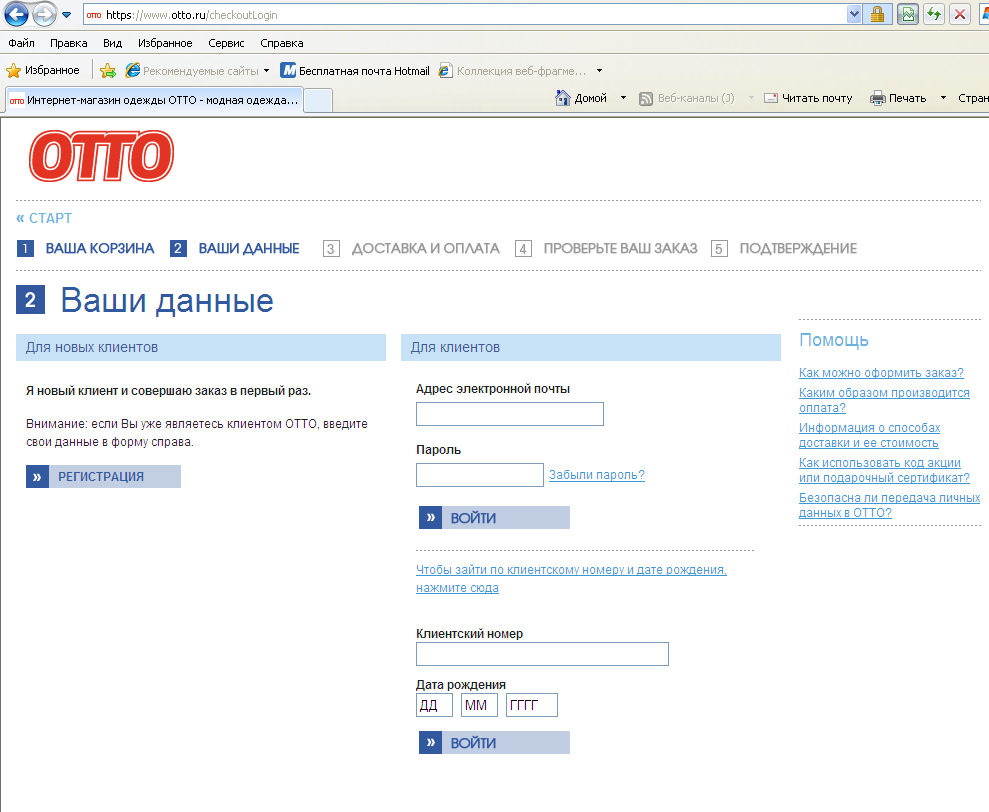Add page to favorites bar icon
989x812 pixels.
click(108, 70)
